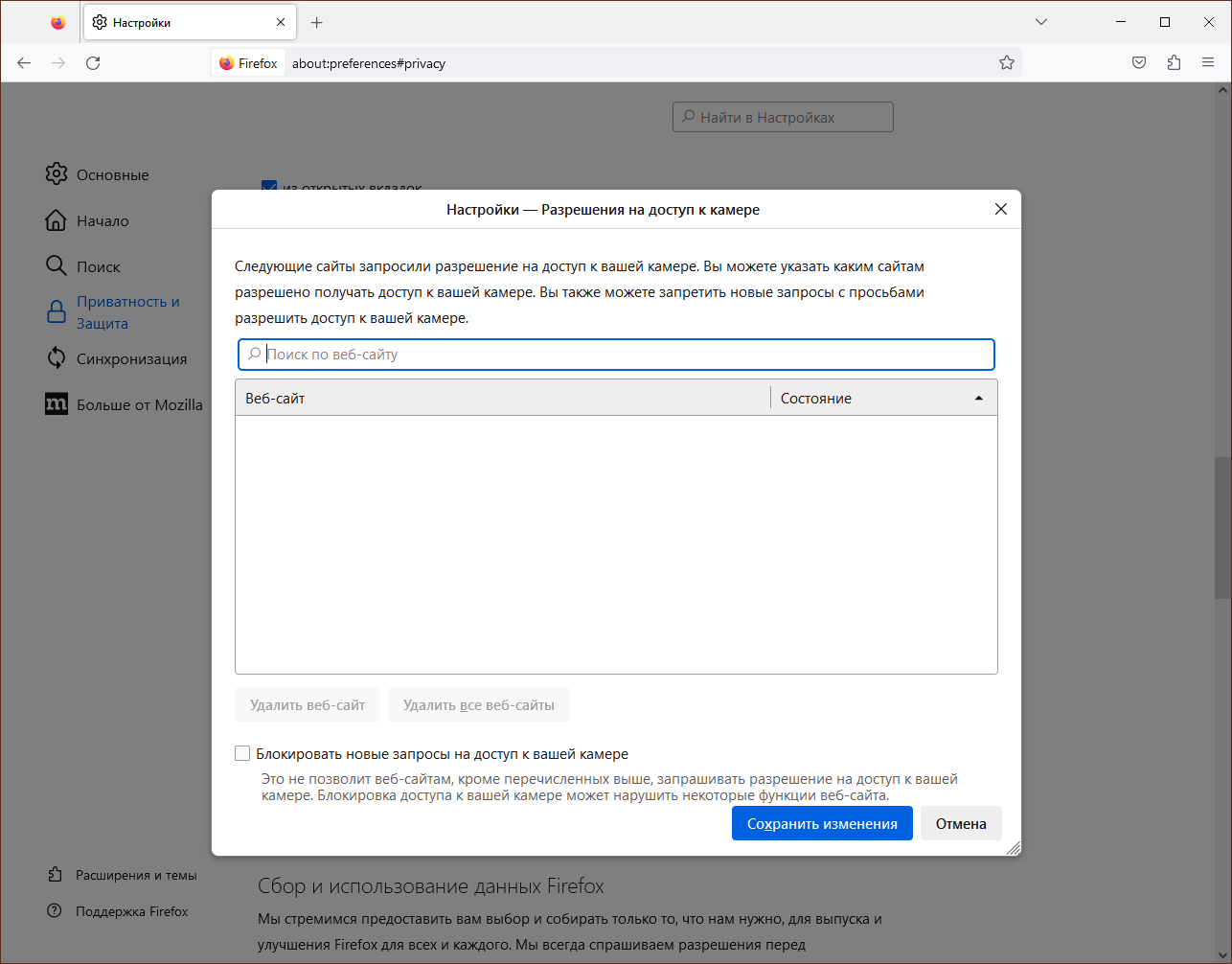Open the Основные settings section

point(112,174)
